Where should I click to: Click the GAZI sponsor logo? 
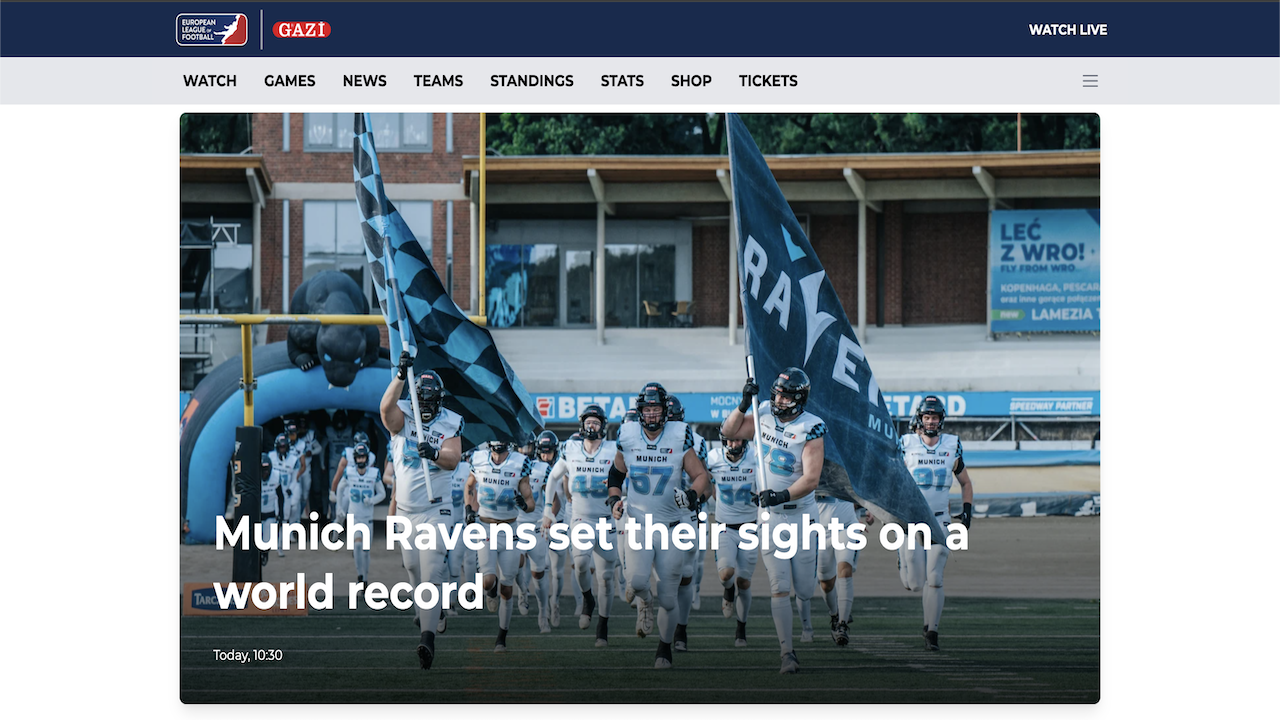pyautogui.click(x=302, y=29)
